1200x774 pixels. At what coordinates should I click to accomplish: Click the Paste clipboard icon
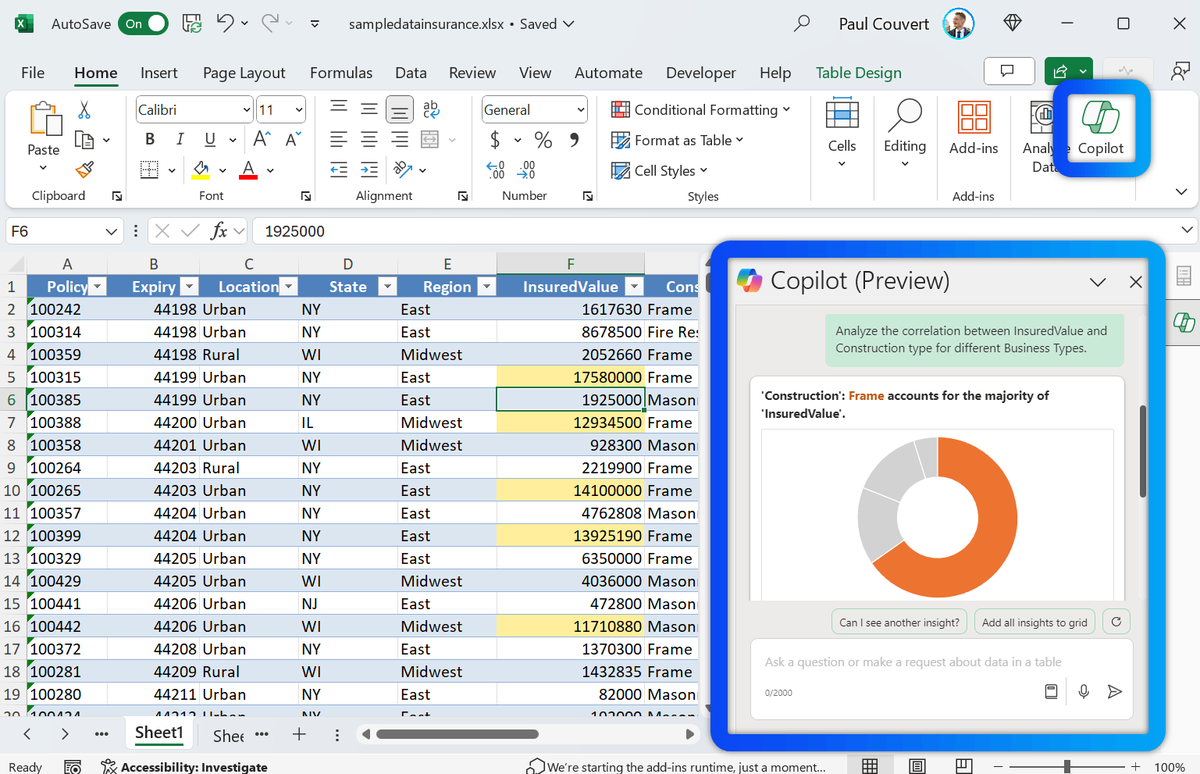pos(43,119)
